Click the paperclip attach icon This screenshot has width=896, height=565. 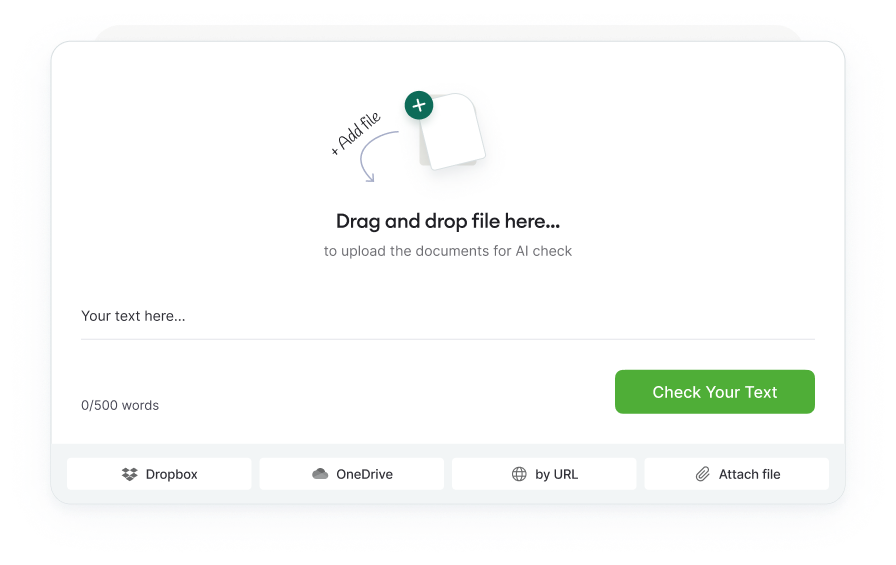(x=702, y=474)
